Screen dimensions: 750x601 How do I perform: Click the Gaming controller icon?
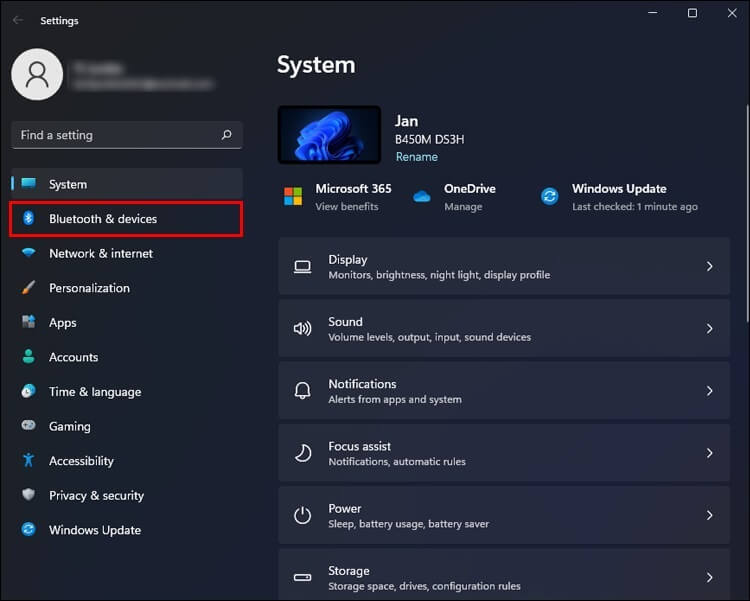click(x=29, y=425)
